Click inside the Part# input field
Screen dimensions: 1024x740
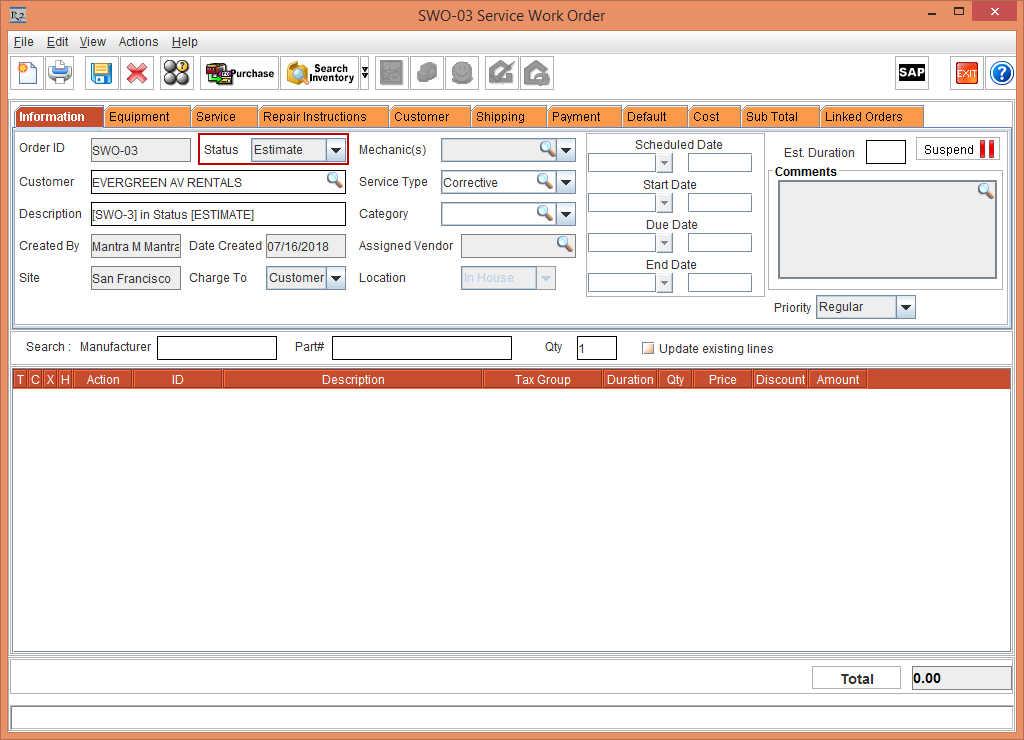coord(420,347)
